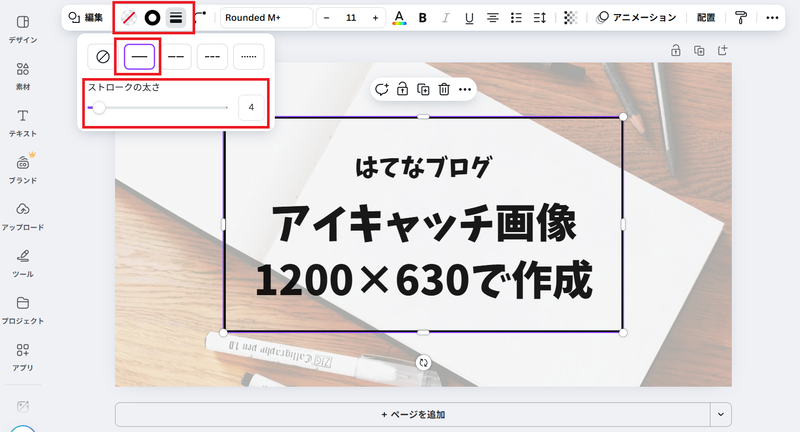Click the ストロークの太さ slider handle
This screenshot has height=432, width=800.
99,108
